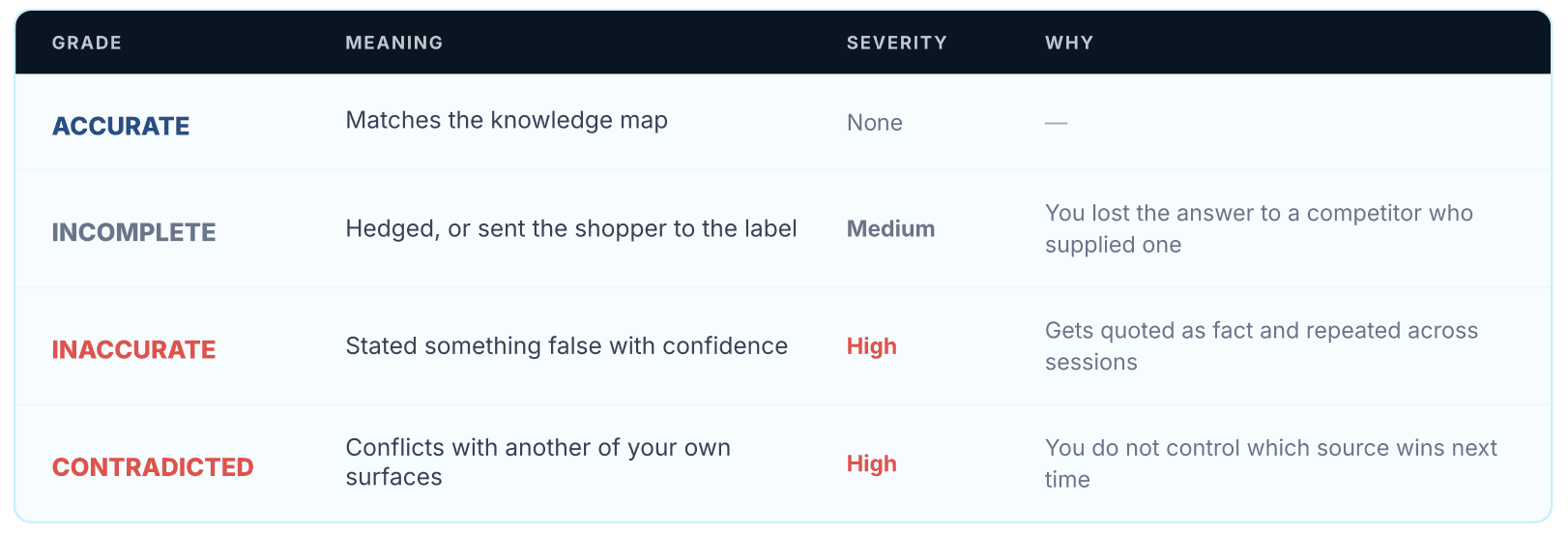Select the INCOMPLETE grade label
This screenshot has width=1568, height=536.
(134, 232)
